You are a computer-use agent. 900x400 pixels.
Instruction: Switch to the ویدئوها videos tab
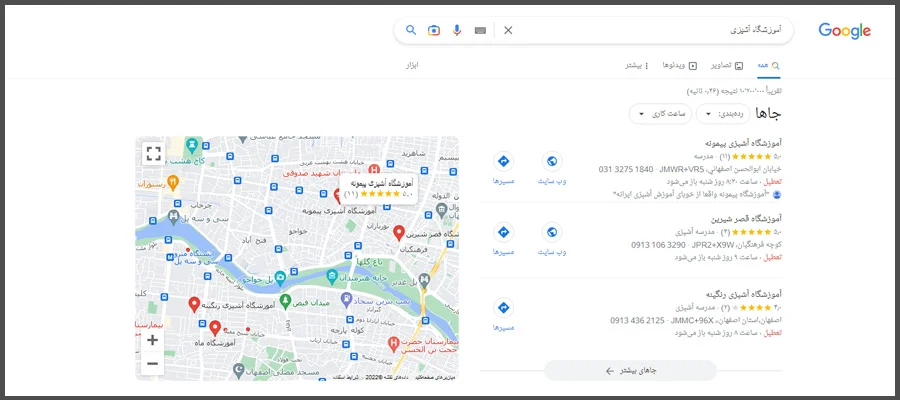click(x=680, y=65)
